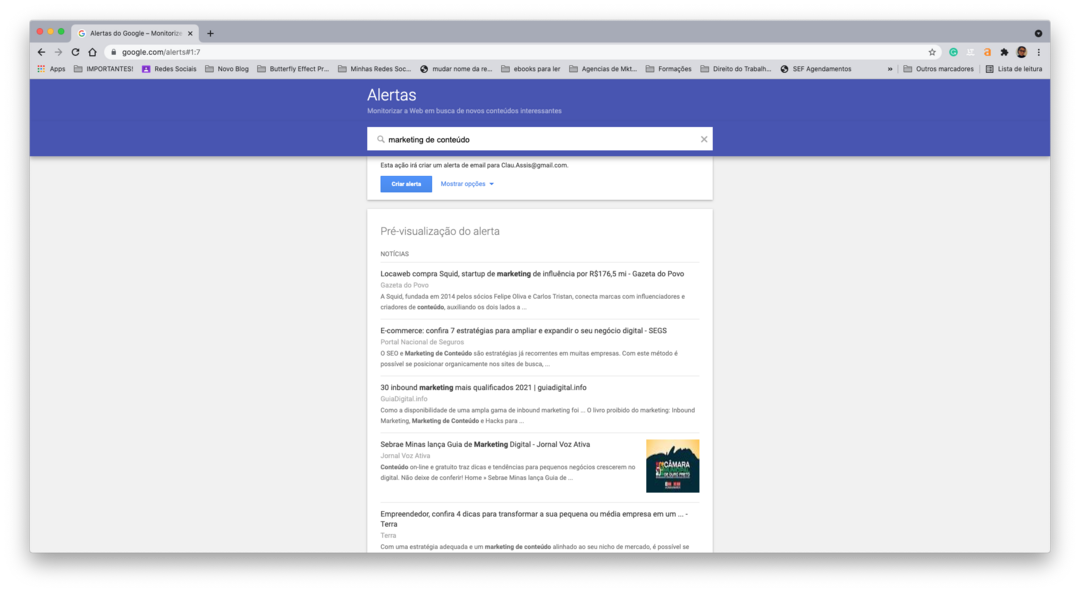
Task: Open the SEF Agendamentos bookmark
Action: click(816, 69)
